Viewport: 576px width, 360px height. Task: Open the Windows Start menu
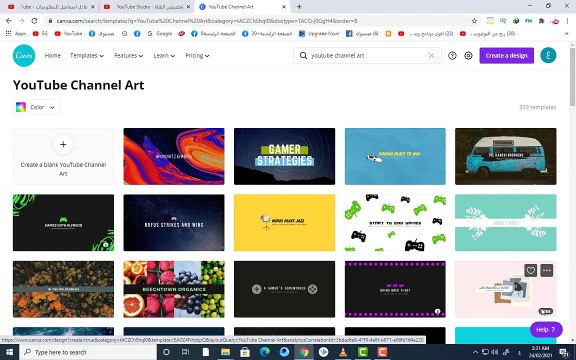tap(9, 352)
